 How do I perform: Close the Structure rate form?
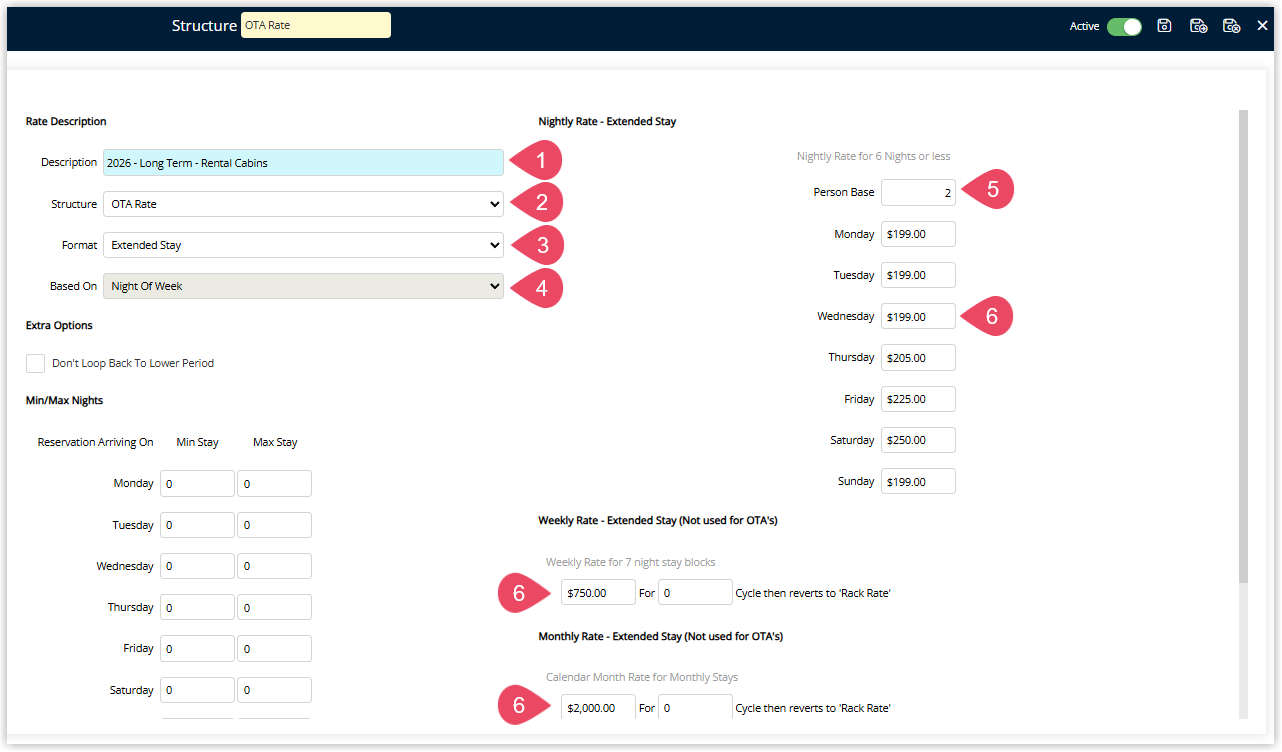(1262, 26)
